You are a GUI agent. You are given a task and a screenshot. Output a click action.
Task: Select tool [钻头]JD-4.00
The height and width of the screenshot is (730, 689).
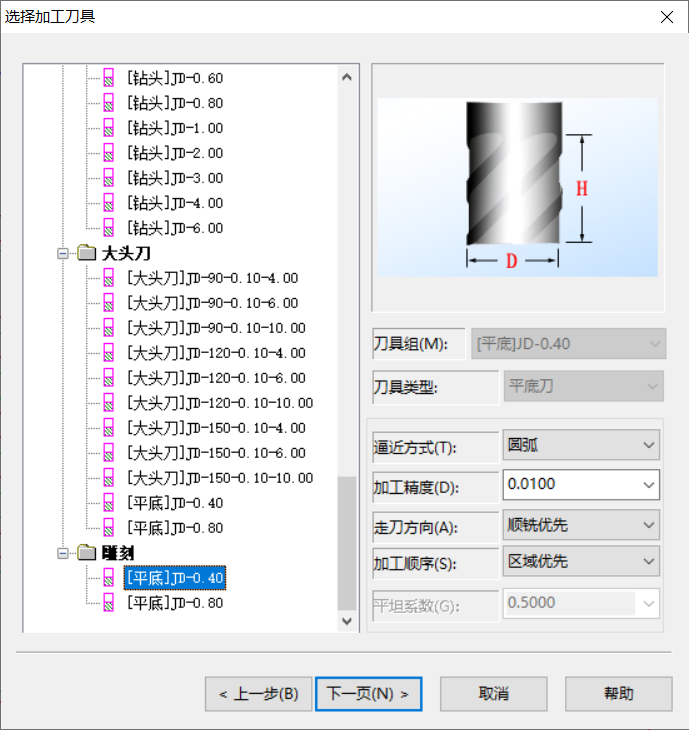[x=175, y=203]
